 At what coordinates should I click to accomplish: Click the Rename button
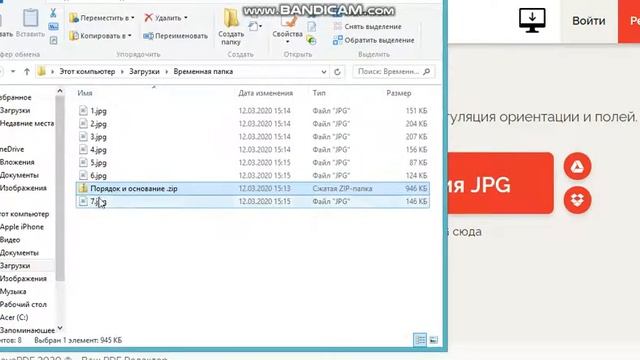(176, 36)
